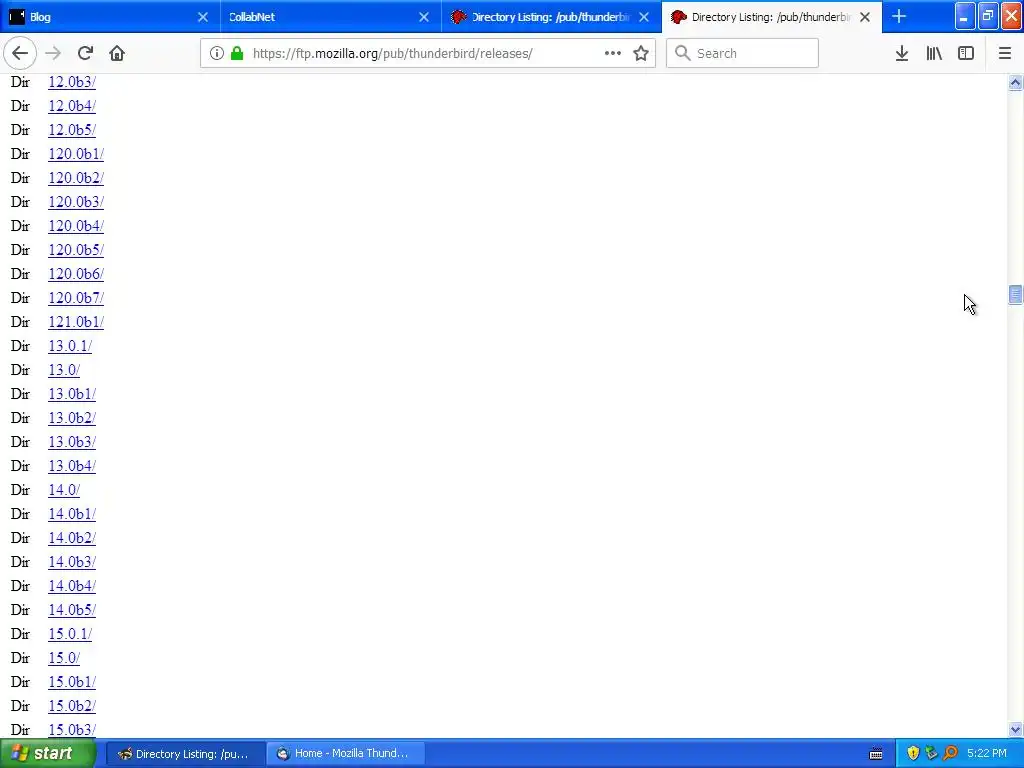Focus the Search box
1024x768 pixels.
point(743,54)
